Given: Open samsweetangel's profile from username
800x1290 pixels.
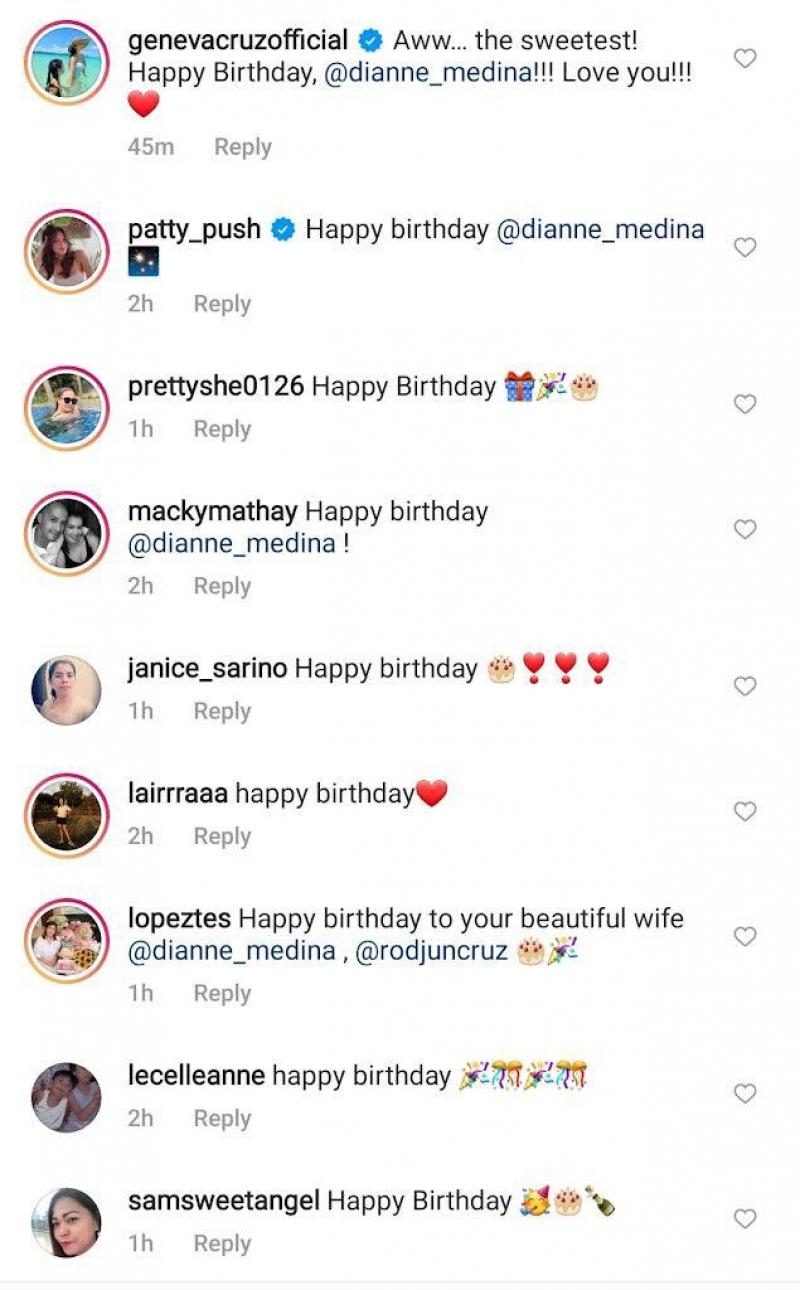Looking at the screenshot, I should (x=224, y=1200).
